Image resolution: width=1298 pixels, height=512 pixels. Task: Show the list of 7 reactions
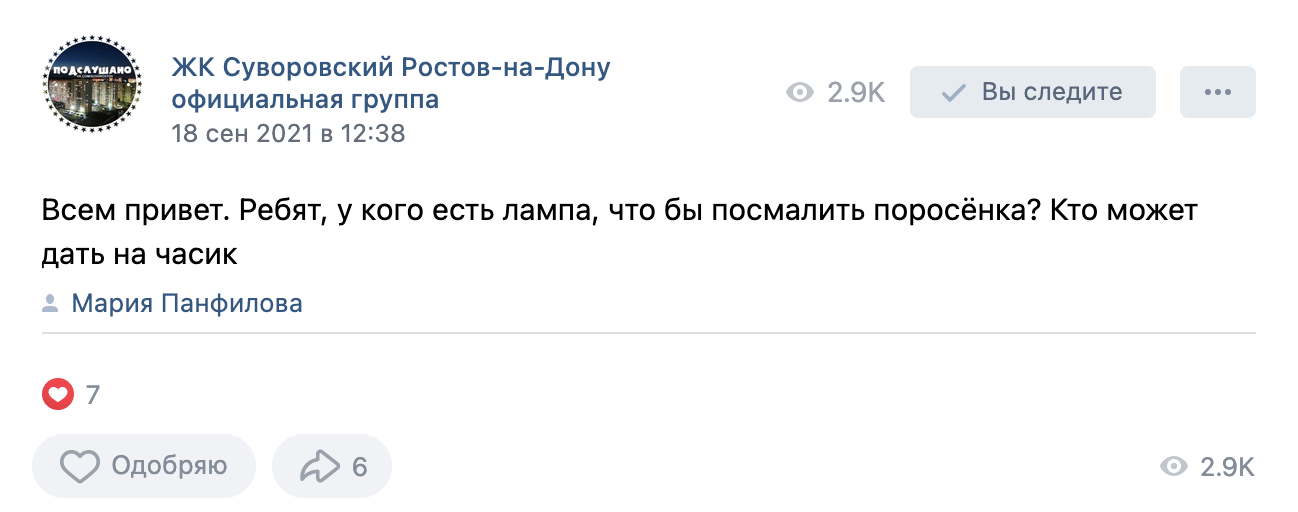[93, 395]
